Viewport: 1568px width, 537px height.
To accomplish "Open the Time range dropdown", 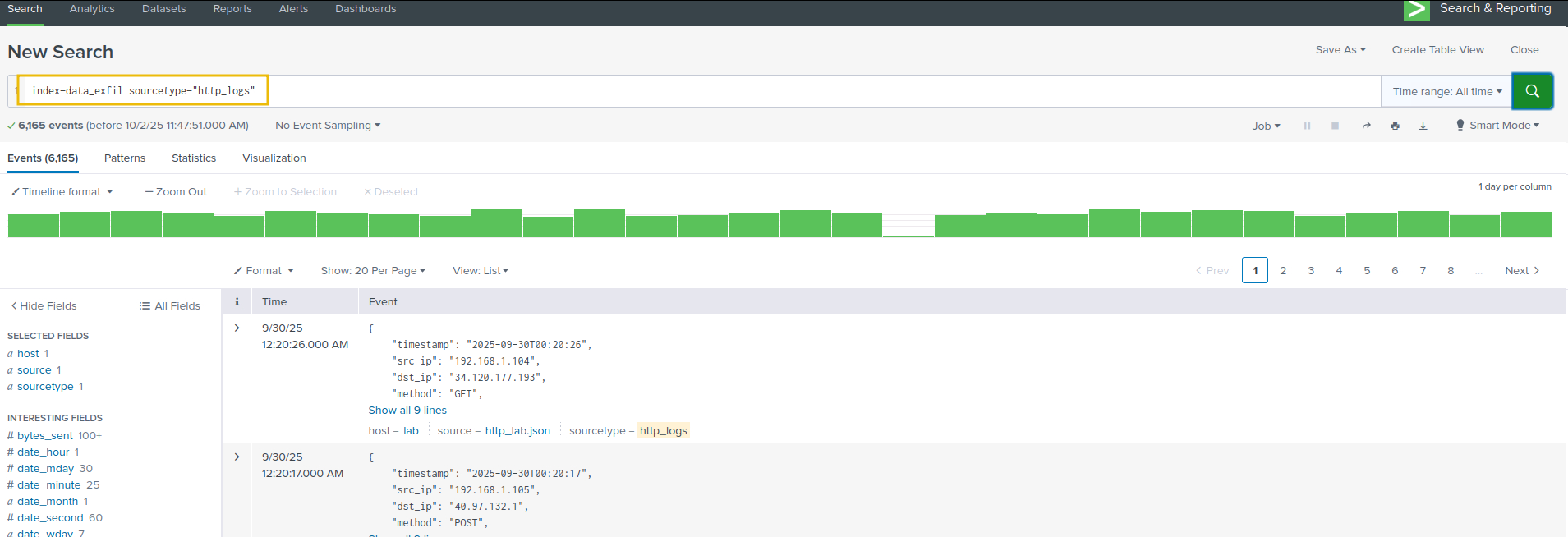I will pos(1446,92).
